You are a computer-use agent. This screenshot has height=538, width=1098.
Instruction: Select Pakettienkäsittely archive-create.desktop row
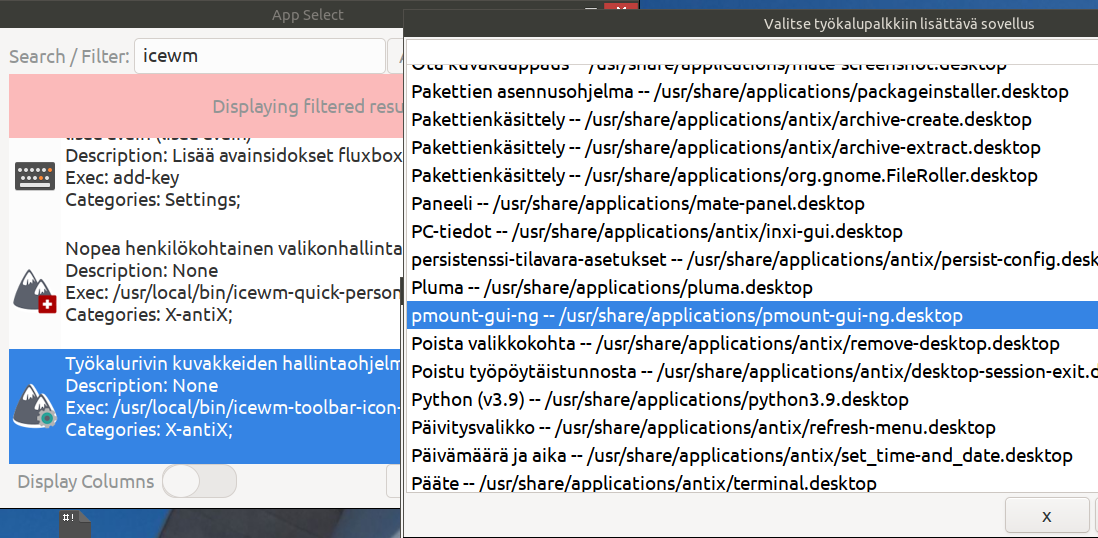[x=752, y=120]
